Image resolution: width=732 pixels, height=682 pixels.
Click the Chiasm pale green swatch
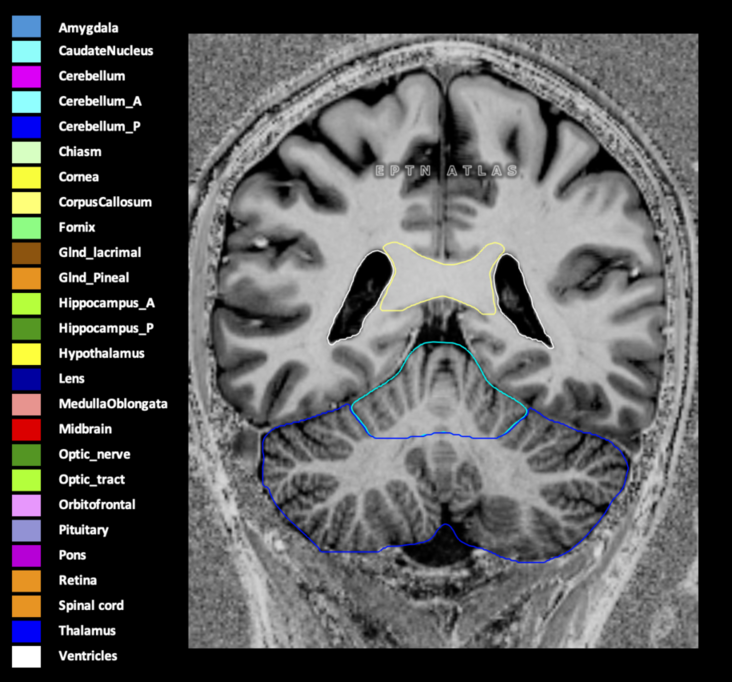pos(26,153)
